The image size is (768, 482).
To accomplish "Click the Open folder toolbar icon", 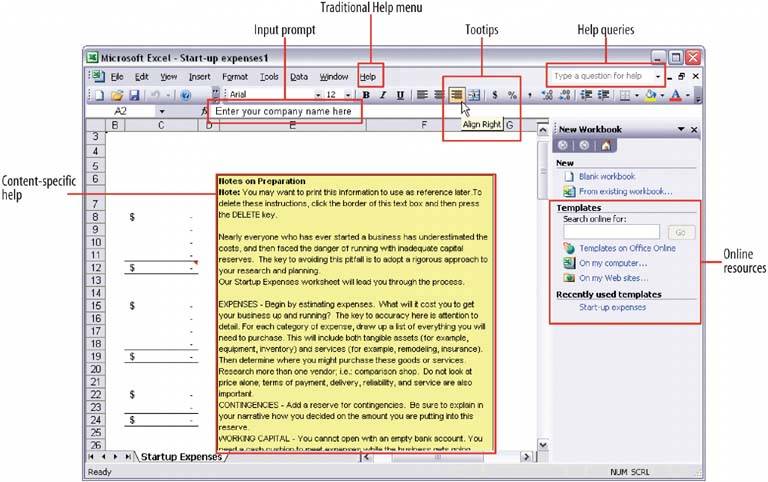I will point(117,95).
